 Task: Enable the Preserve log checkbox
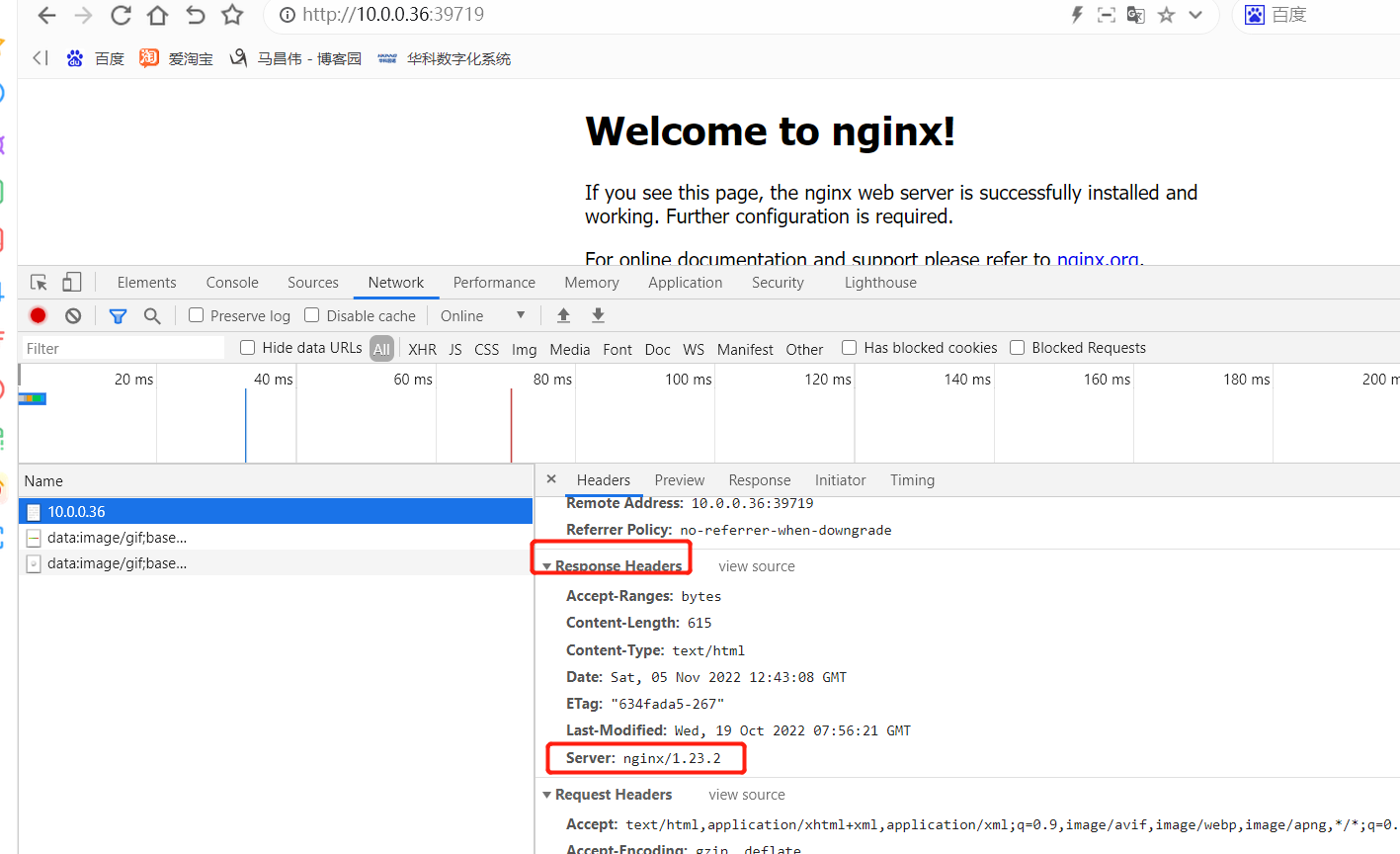[x=197, y=315]
